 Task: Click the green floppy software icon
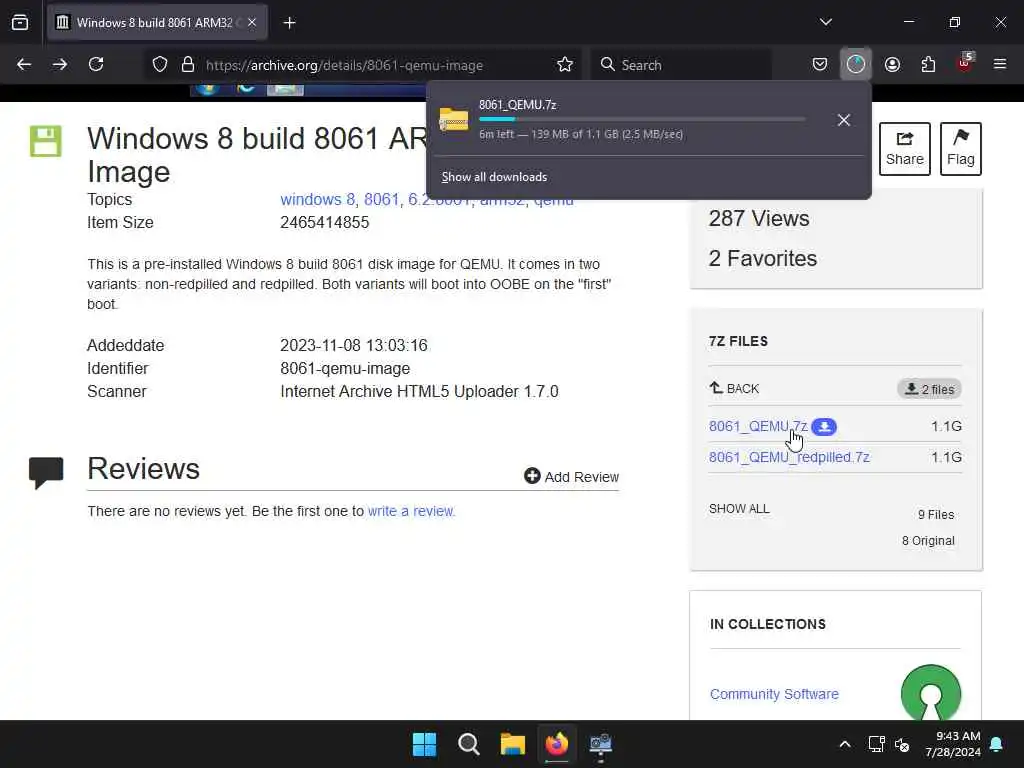[x=46, y=141]
